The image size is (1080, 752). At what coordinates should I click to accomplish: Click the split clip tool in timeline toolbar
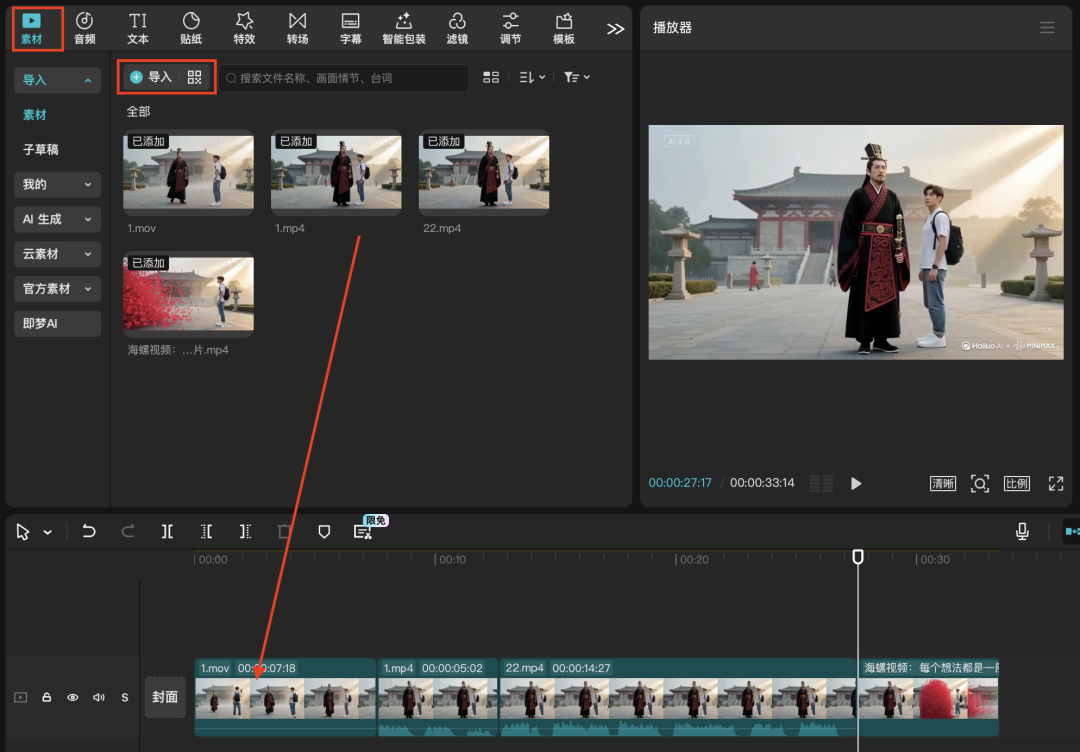(167, 532)
